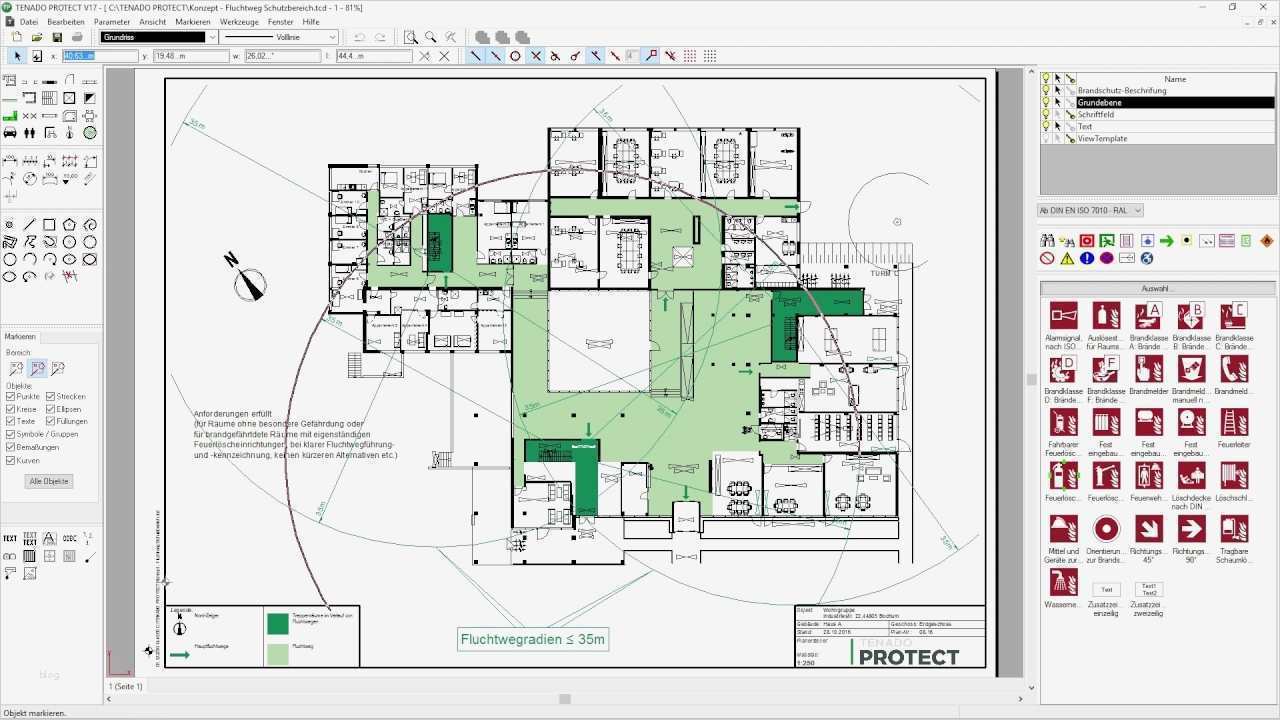
Task: Click the Brandklasse F symbol
Action: tap(1106, 368)
